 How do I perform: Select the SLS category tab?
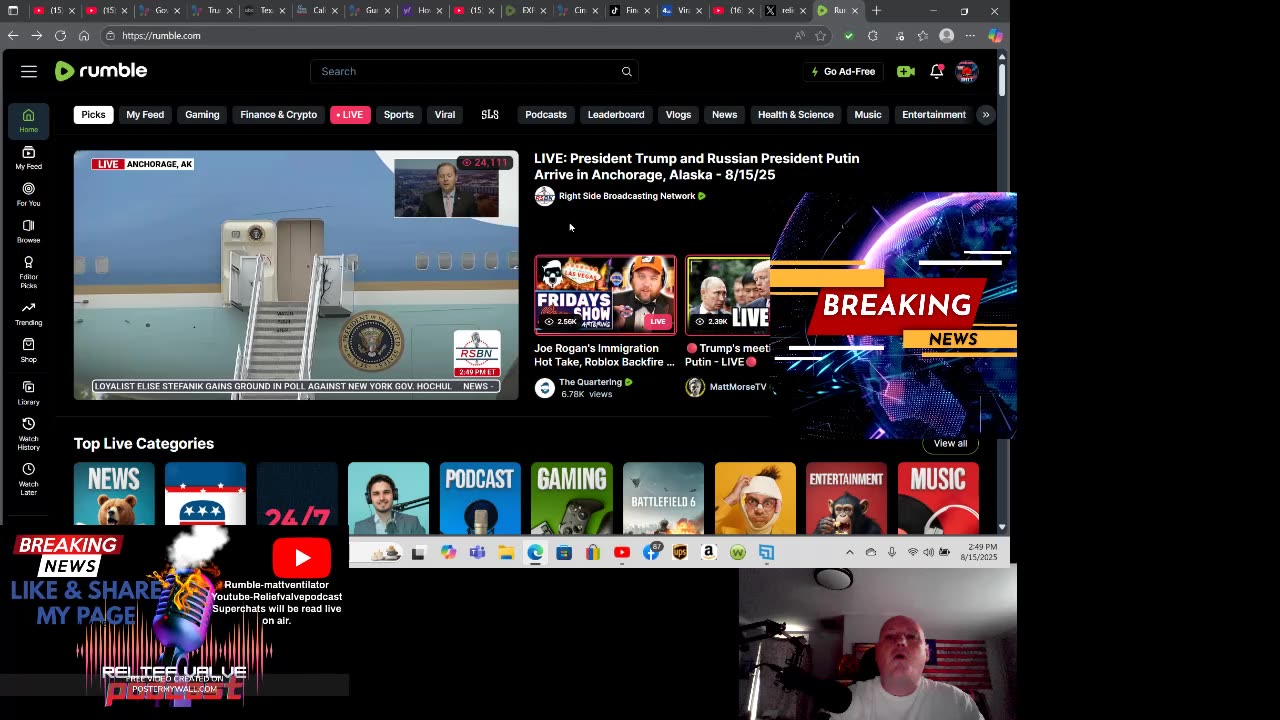point(490,114)
